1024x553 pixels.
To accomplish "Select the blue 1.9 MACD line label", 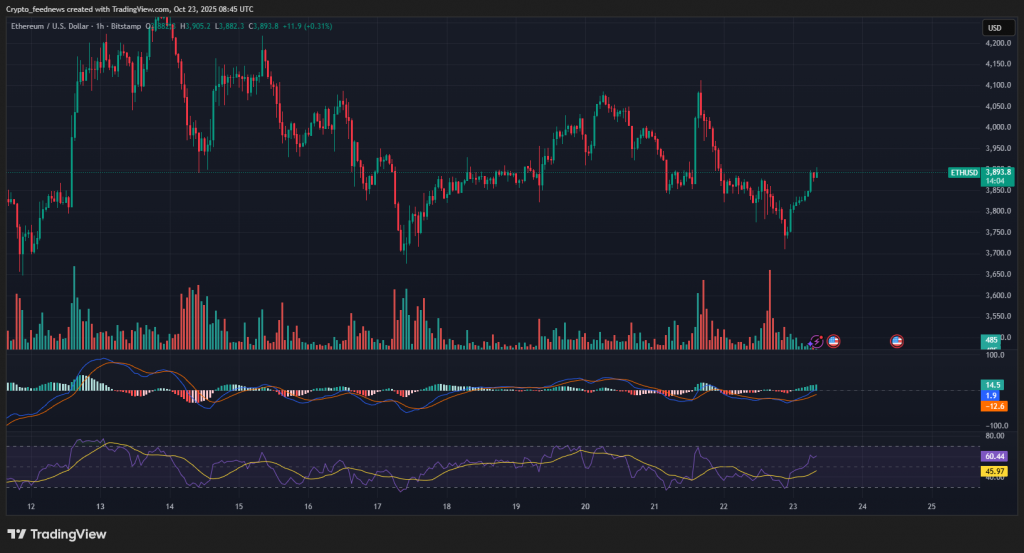I will pyautogui.click(x=992, y=395).
